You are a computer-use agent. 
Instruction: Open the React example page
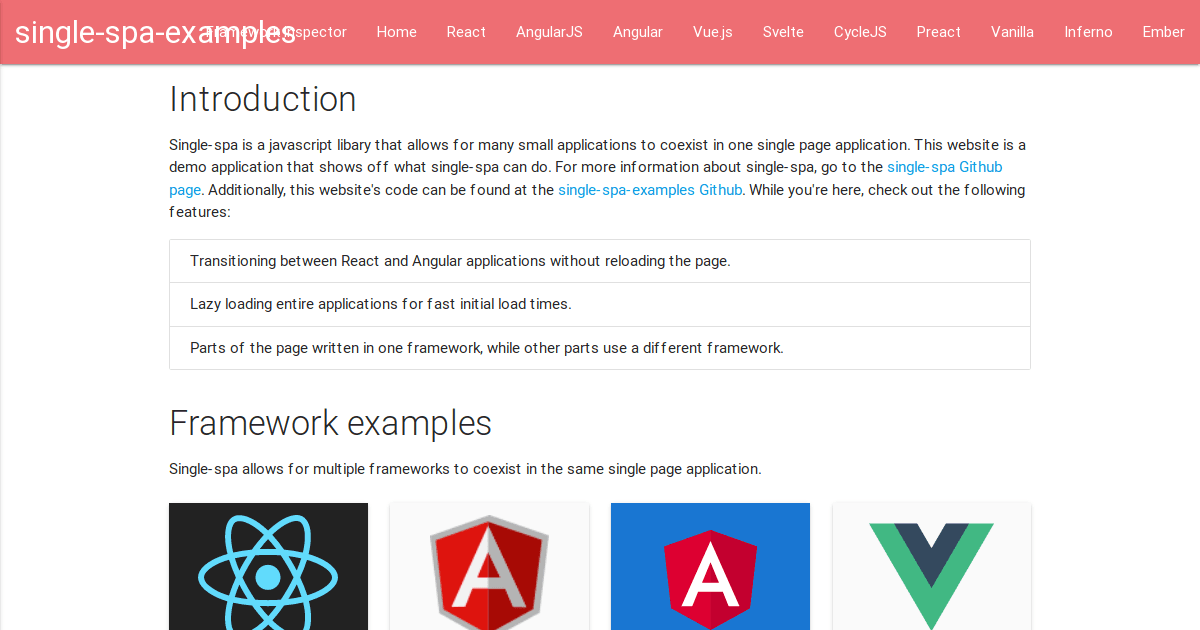466,32
